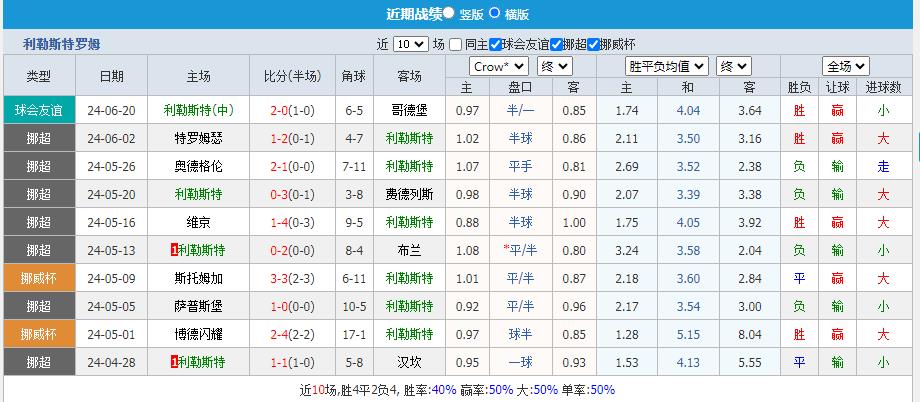Screen dimensions: 920x402
Task: Open the match count dropdown showing 10
Action: (x=410, y=44)
